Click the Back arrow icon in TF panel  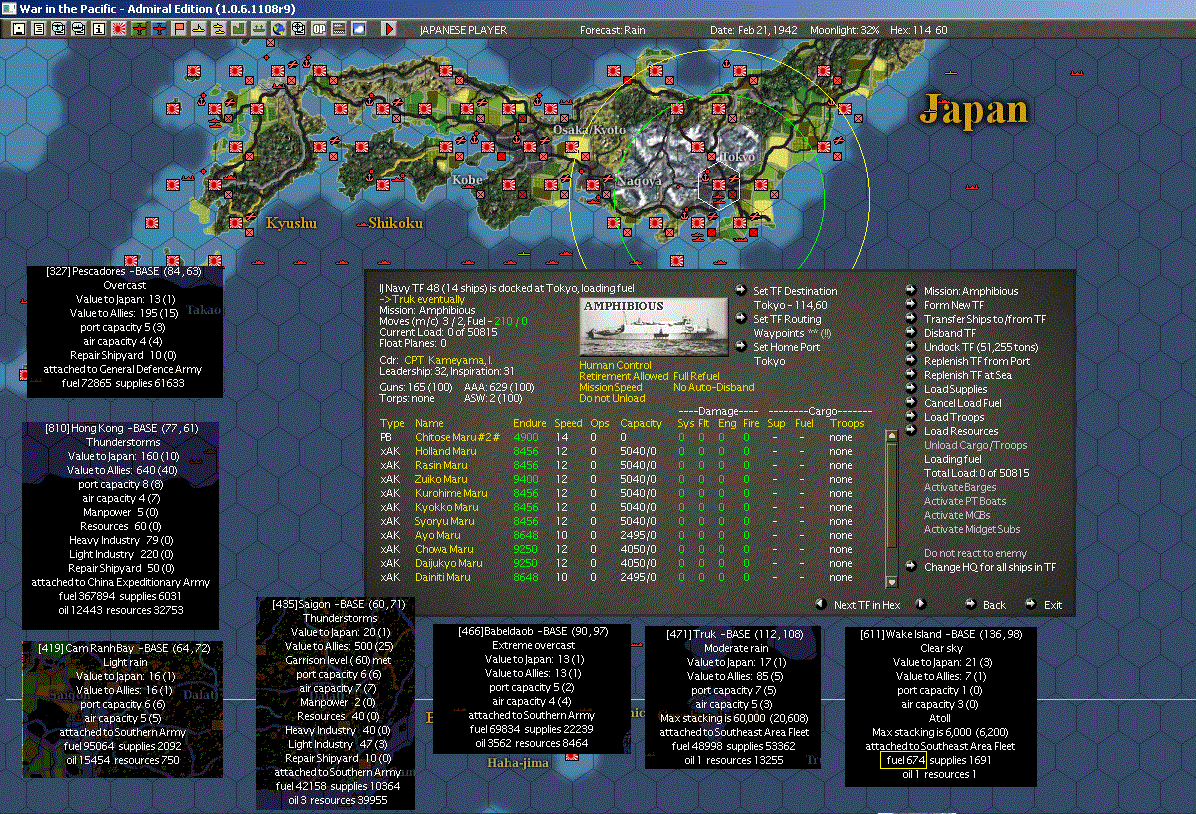970,603
